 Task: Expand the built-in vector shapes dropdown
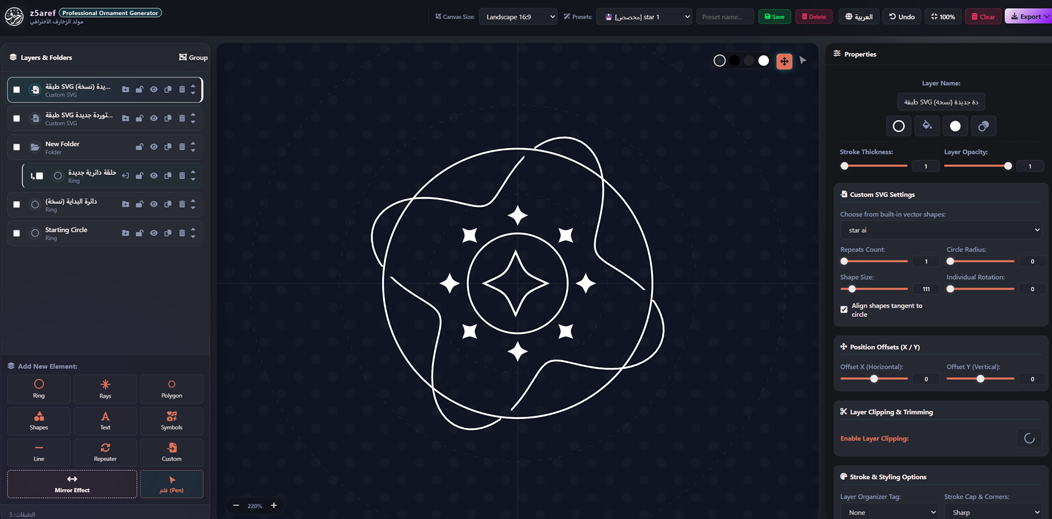click(x=941, y=230)
